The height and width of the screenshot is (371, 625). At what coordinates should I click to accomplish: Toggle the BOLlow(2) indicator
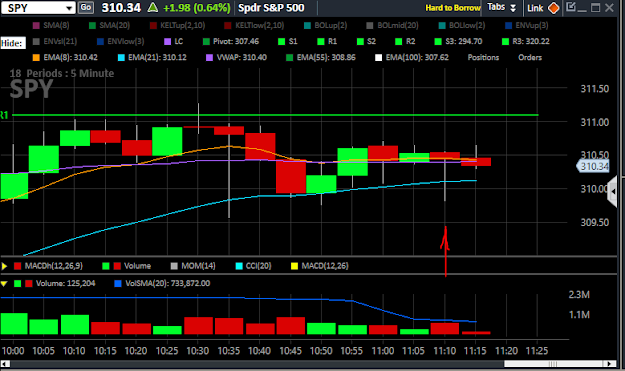click(462, 26)
